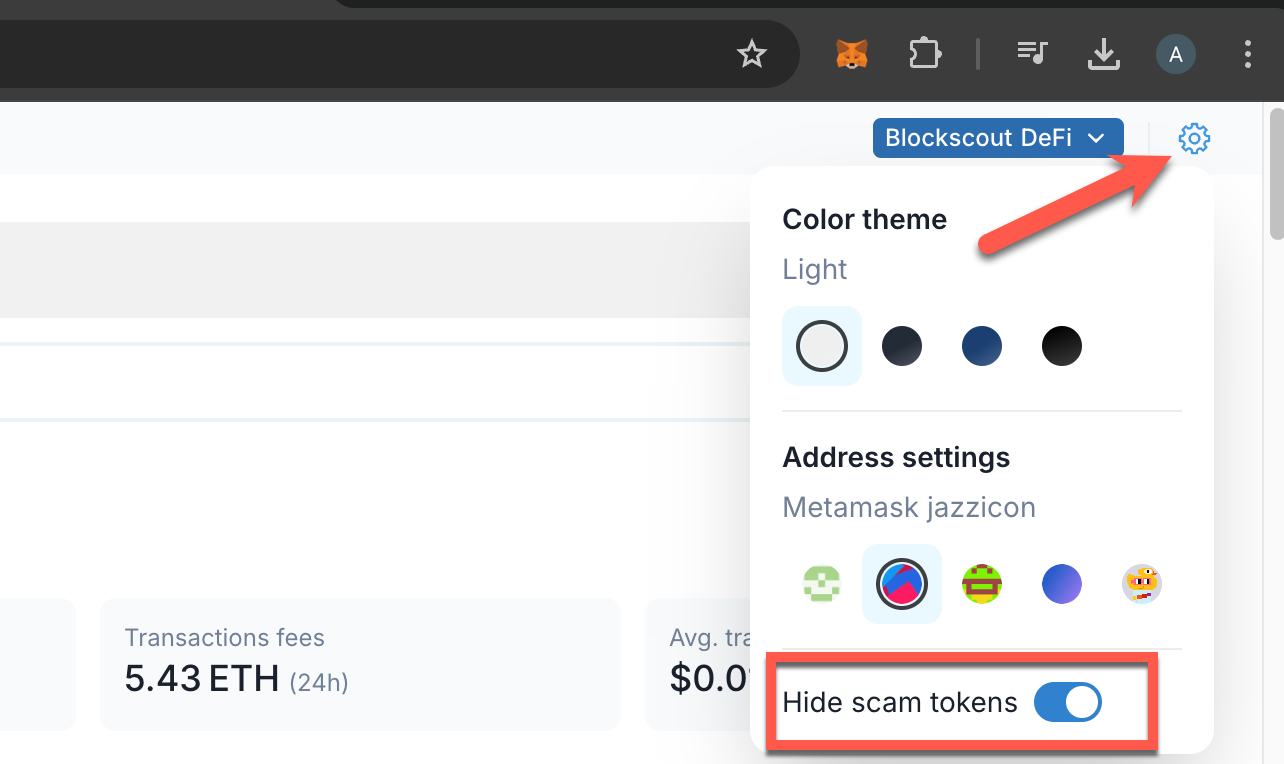
Task: Click the Address settings heading
Action: click(896, 457)
